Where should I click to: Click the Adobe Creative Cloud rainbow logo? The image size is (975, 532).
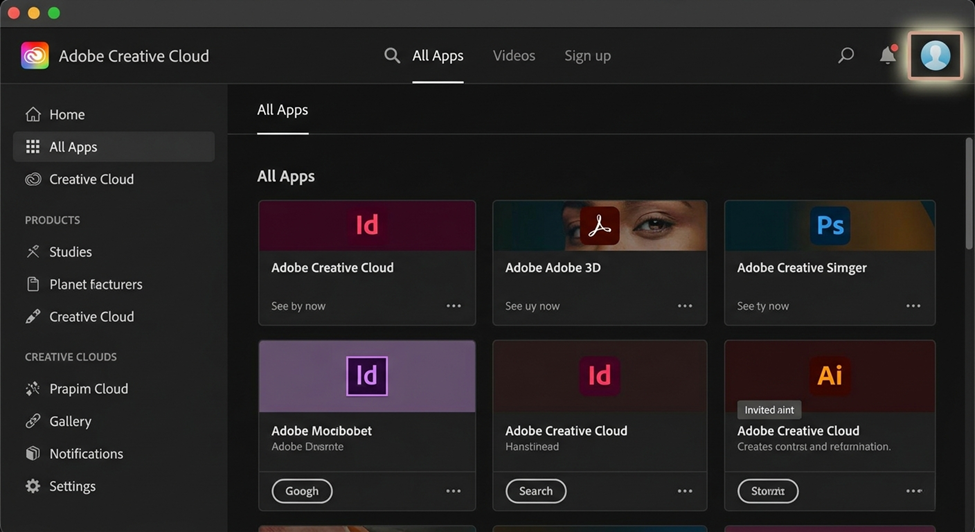(35, 56)
